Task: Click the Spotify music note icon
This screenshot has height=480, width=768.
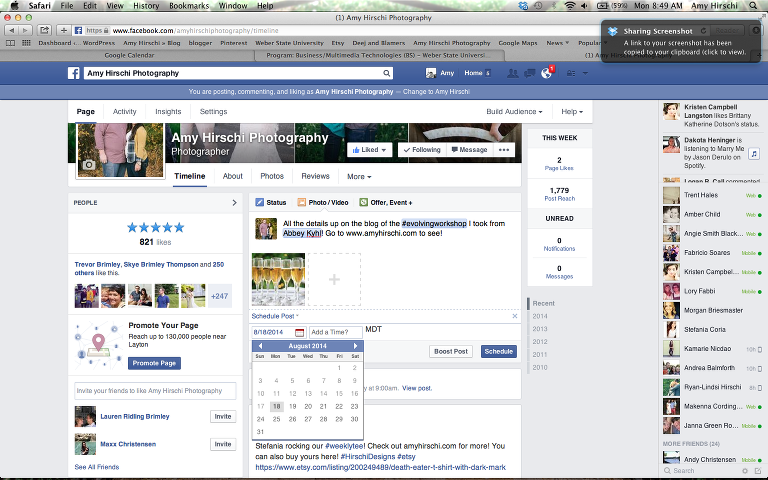Action: click(754, 154)
